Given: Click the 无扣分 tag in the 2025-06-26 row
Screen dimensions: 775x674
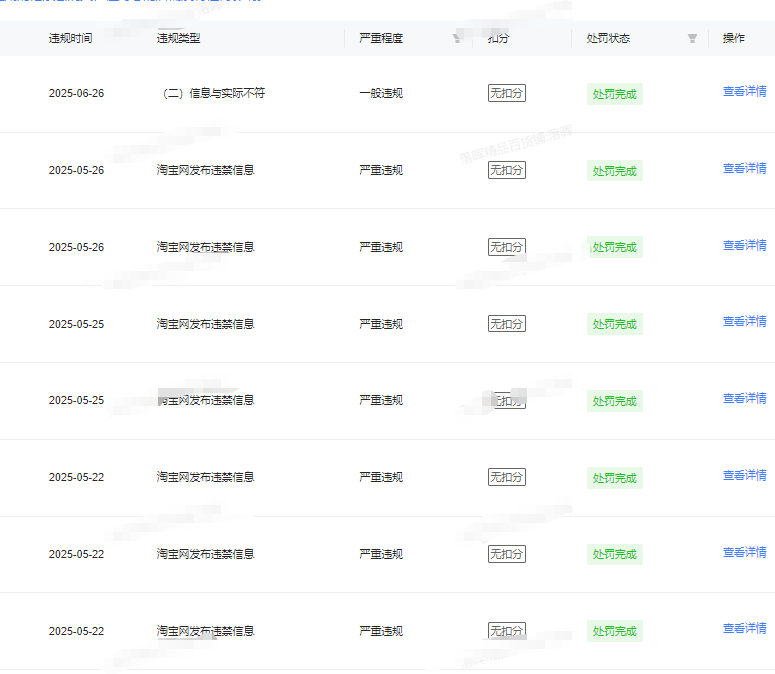Looking at the screenshot, I should pos(506,93).
